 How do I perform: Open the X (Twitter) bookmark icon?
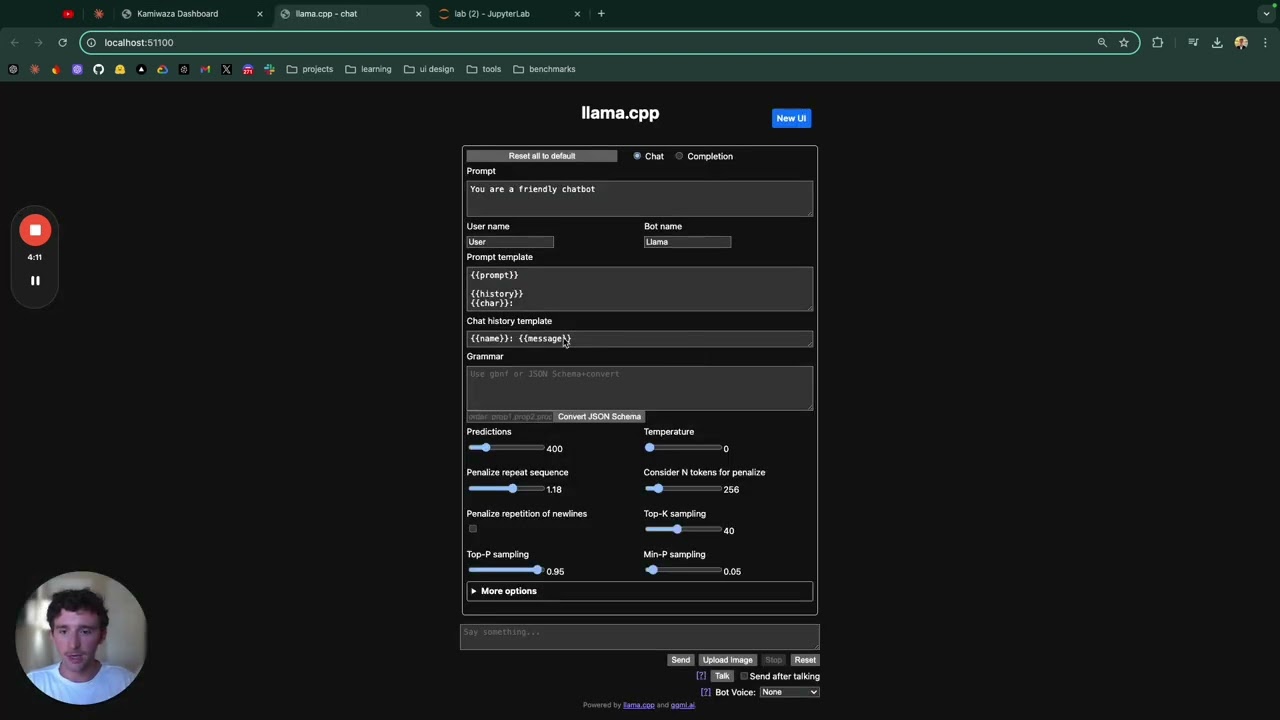tap(226, 69)
